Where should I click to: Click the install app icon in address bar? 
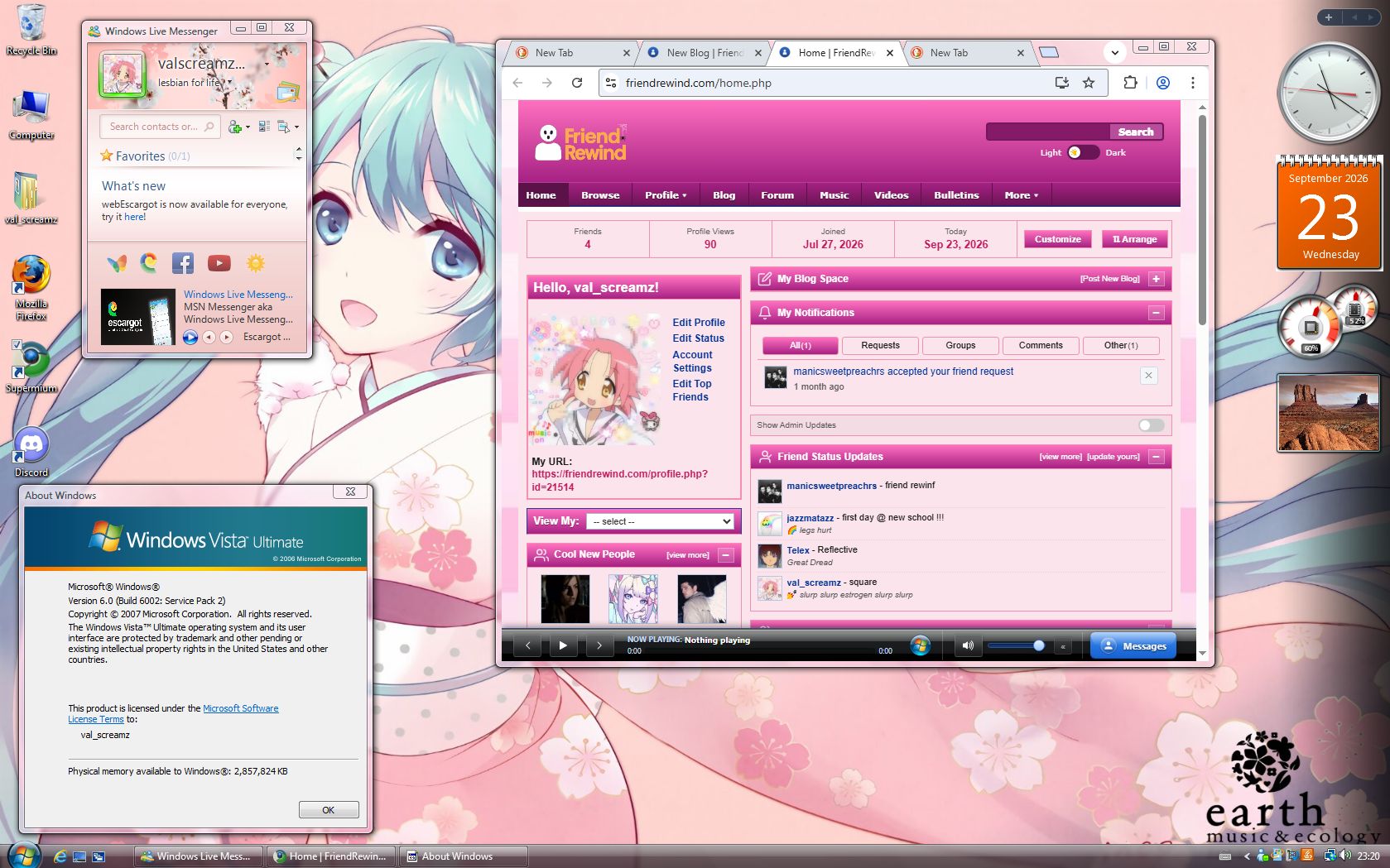(1061, 83)
